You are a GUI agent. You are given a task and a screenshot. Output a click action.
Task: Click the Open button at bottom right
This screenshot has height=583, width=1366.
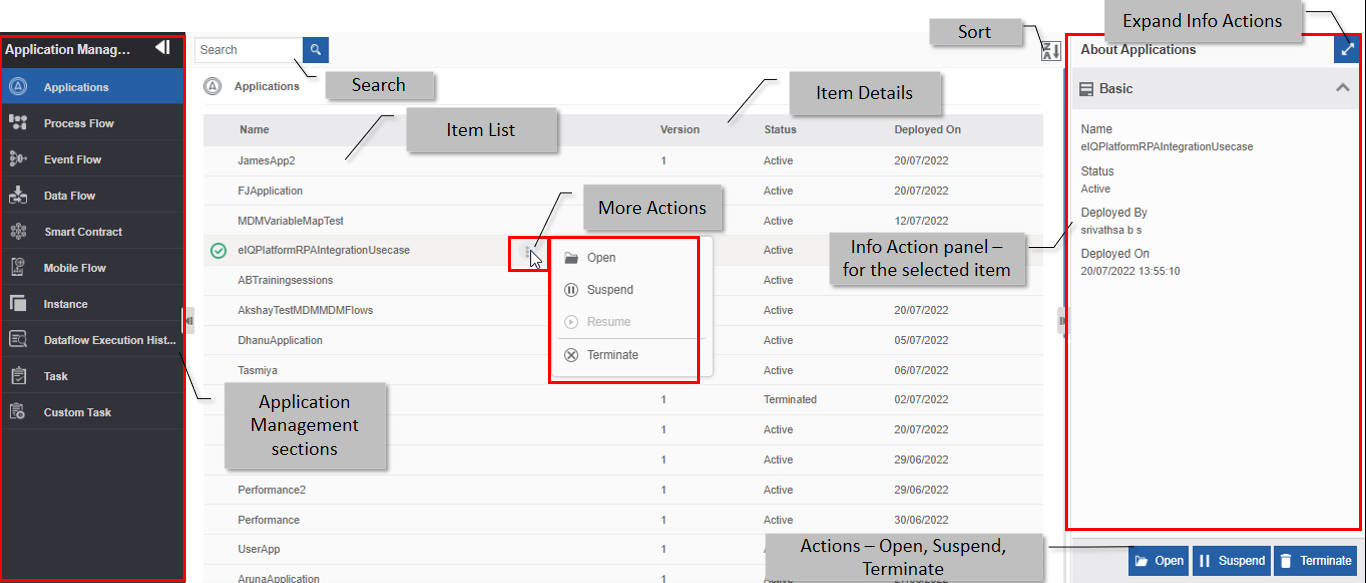click(x=1159, y=561)
